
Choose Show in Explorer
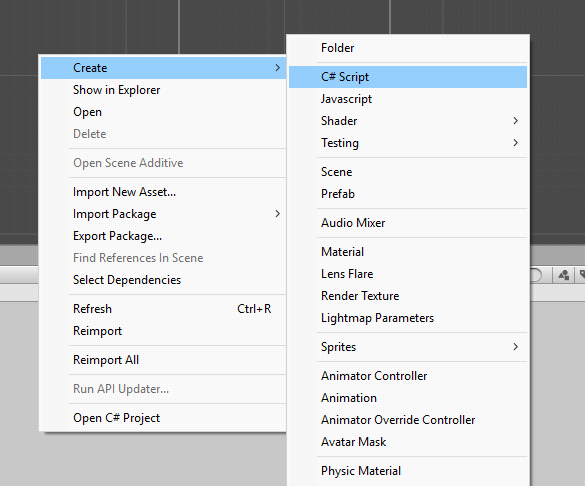(x=163, y=90)
